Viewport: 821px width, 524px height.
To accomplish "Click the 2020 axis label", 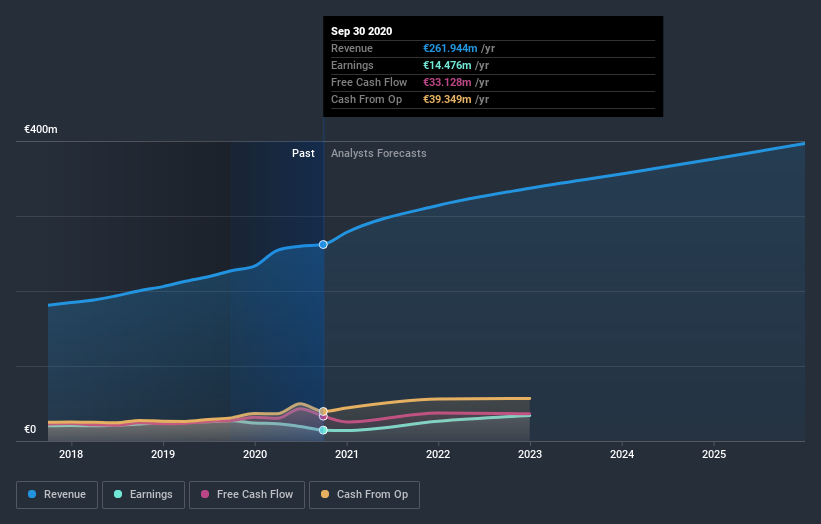I will (255, 454).
